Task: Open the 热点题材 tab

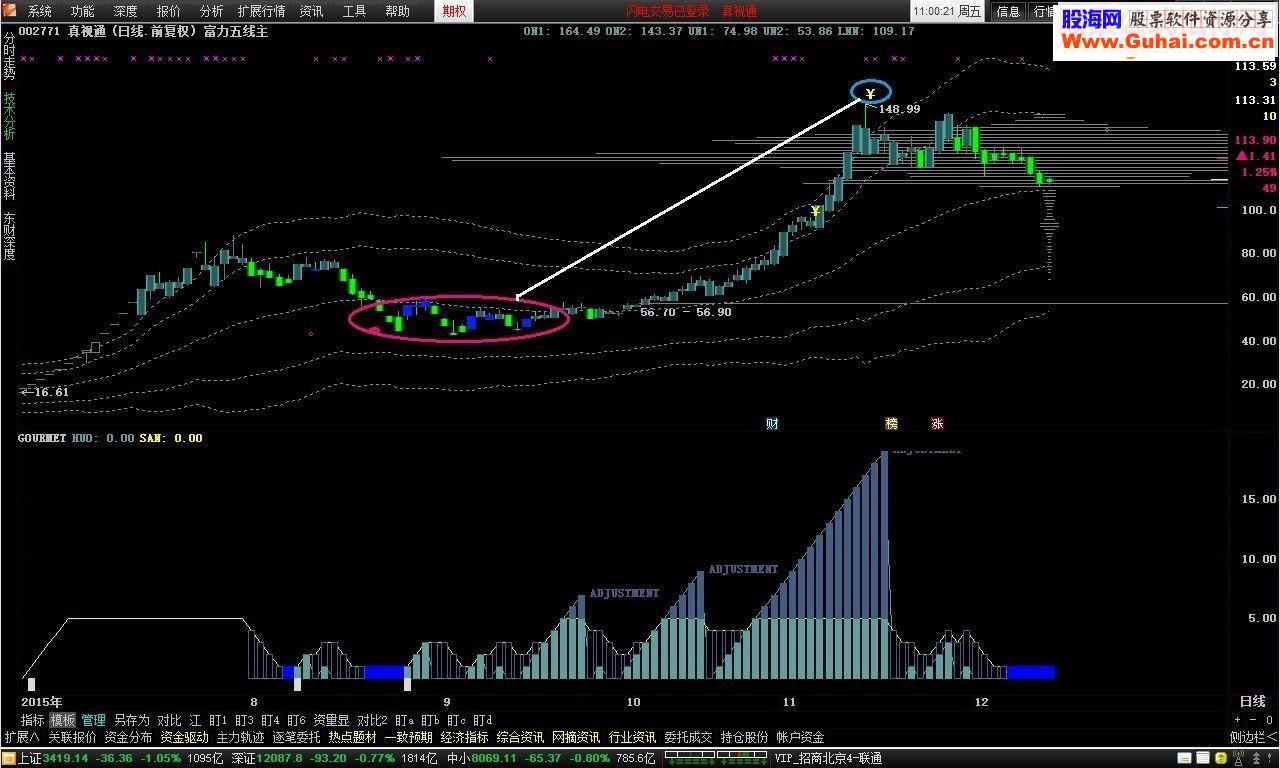Action: [x=353, y=737]
